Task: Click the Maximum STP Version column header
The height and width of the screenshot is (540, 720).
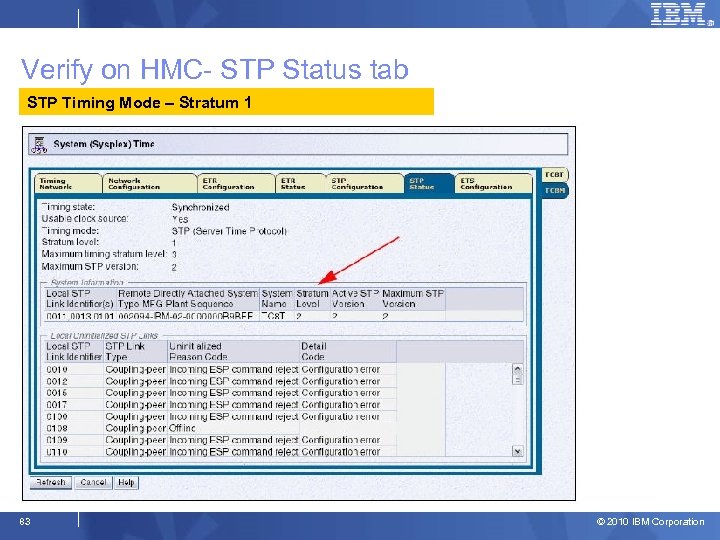Action: pyautogui.click(x=413, y=298)
